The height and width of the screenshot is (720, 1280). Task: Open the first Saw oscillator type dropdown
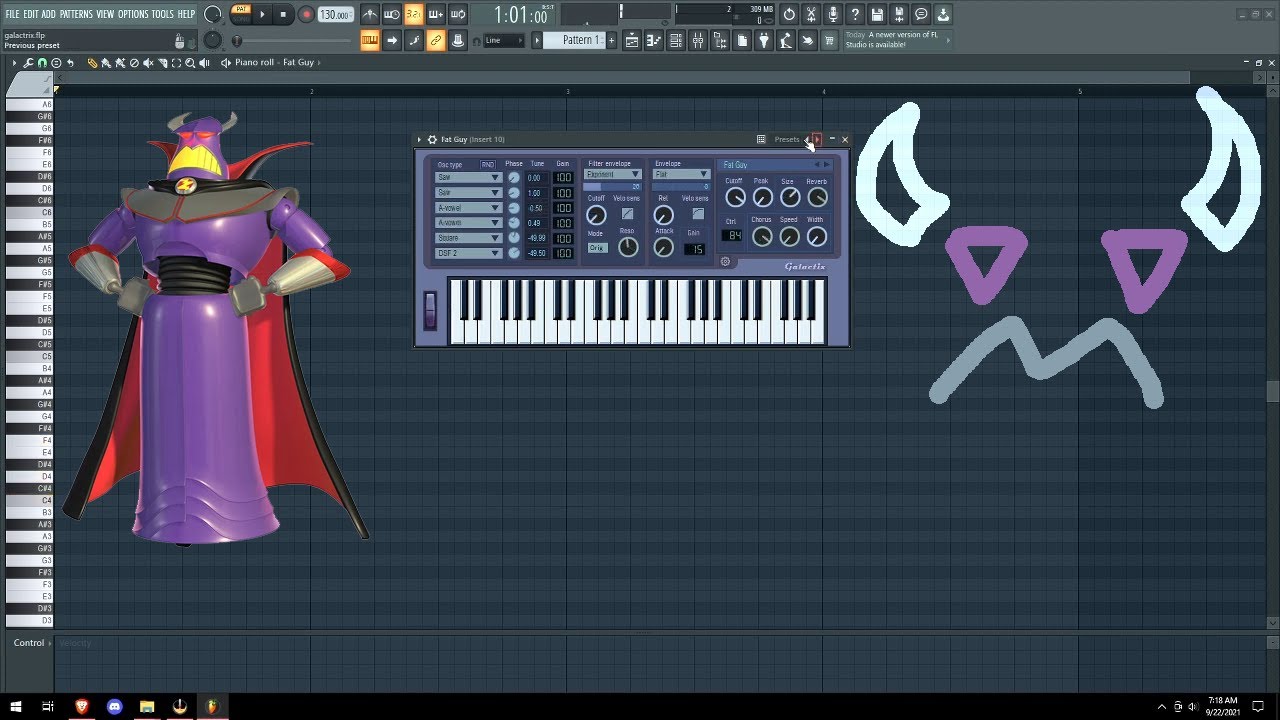tap(469, 177)
